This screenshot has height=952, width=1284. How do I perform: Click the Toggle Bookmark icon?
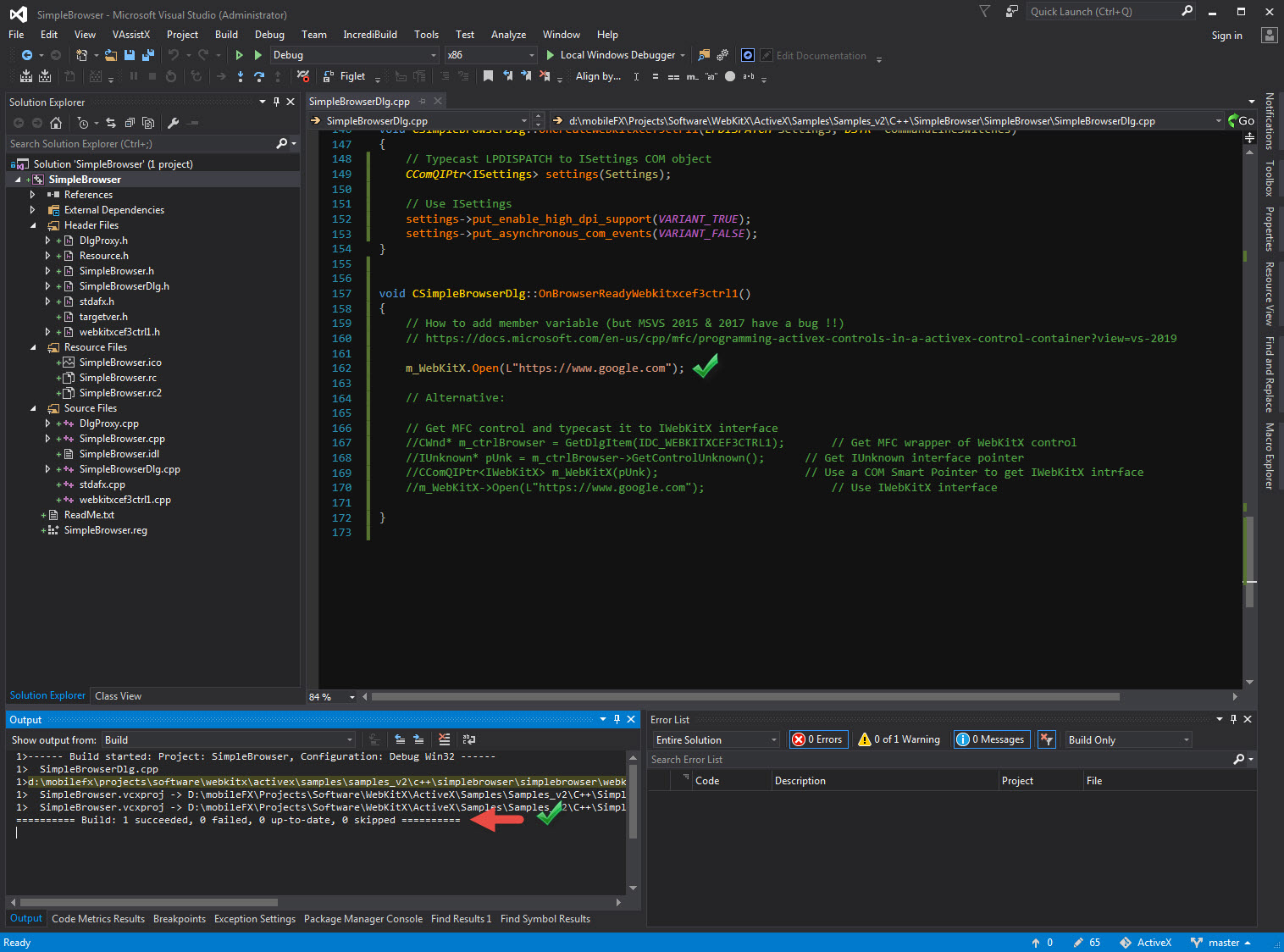coord(488,76)
